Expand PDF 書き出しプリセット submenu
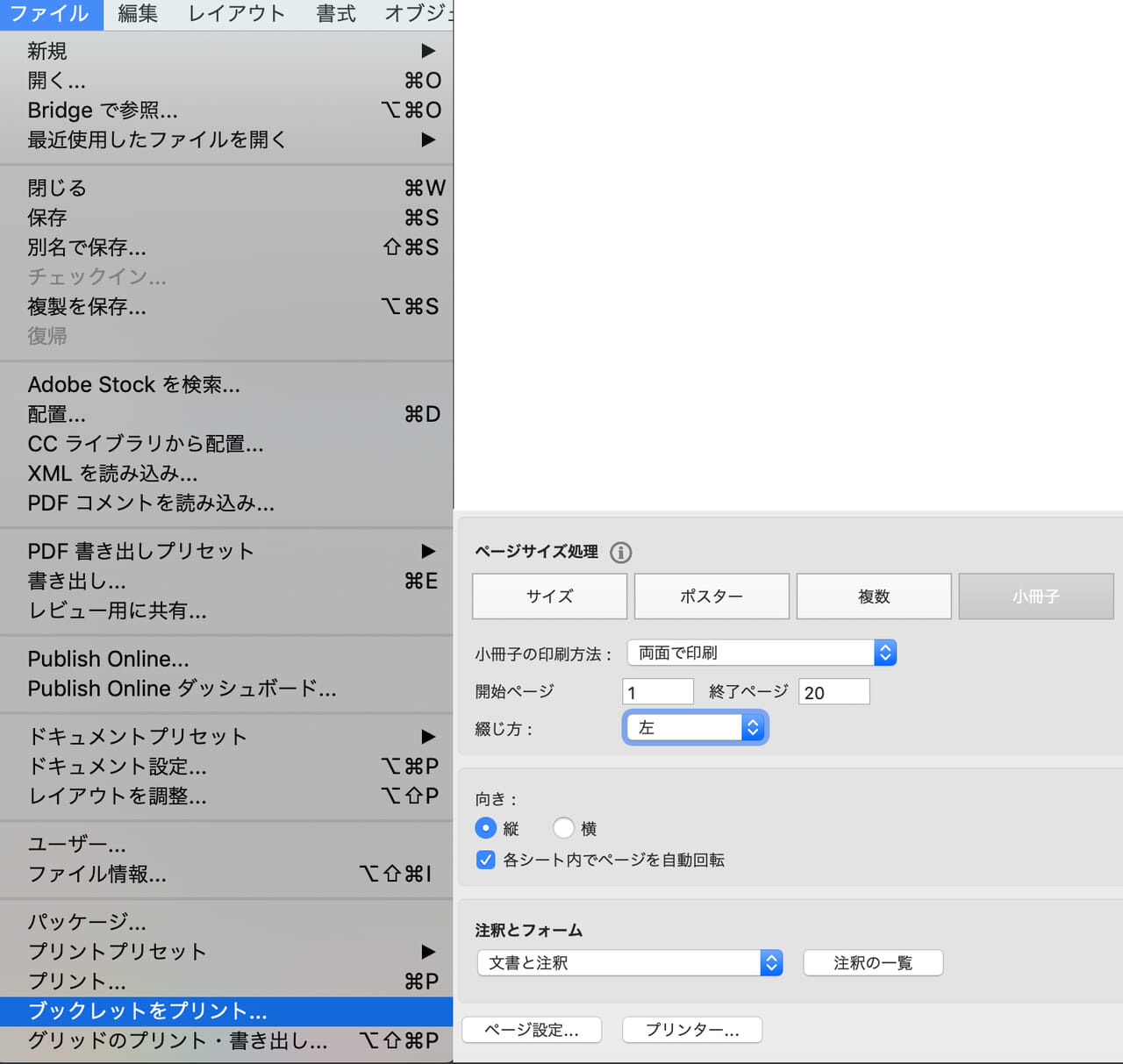The width and height of the screenshot is (1123, 1064). (x=226, y=551)
